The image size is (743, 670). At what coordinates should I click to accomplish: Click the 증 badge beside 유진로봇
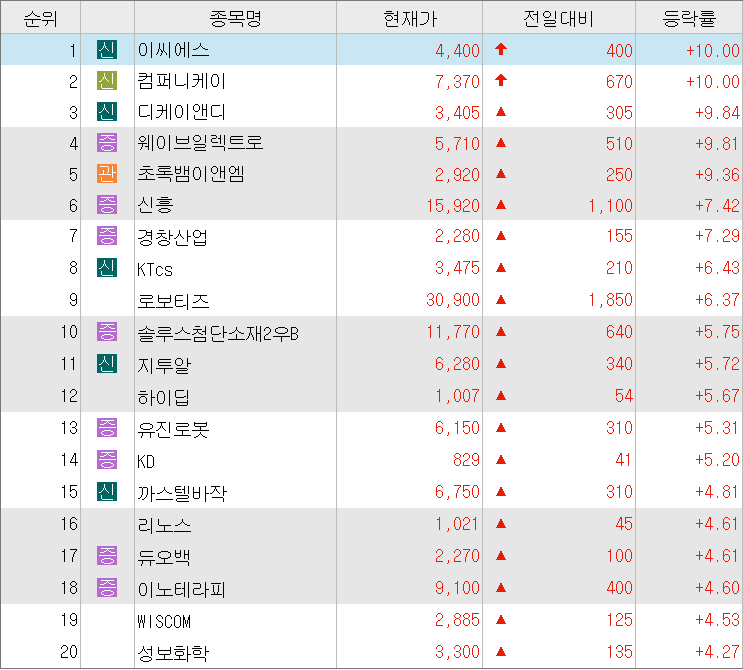click(x=107, y=427)
